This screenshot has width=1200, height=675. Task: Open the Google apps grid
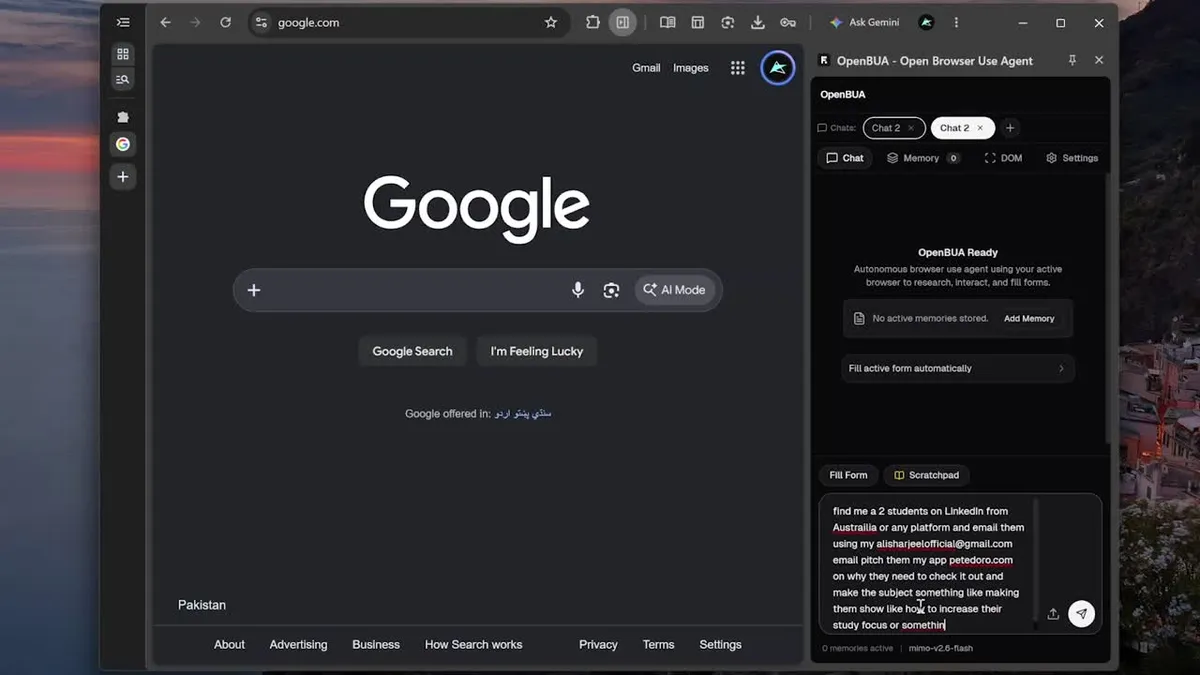[738, 68]
